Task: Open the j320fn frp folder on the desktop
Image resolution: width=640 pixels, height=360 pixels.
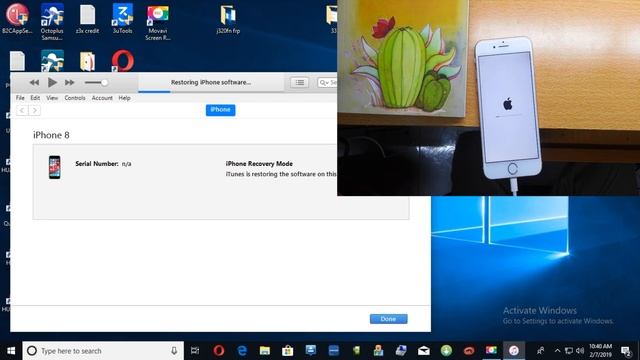Action: 228,18
